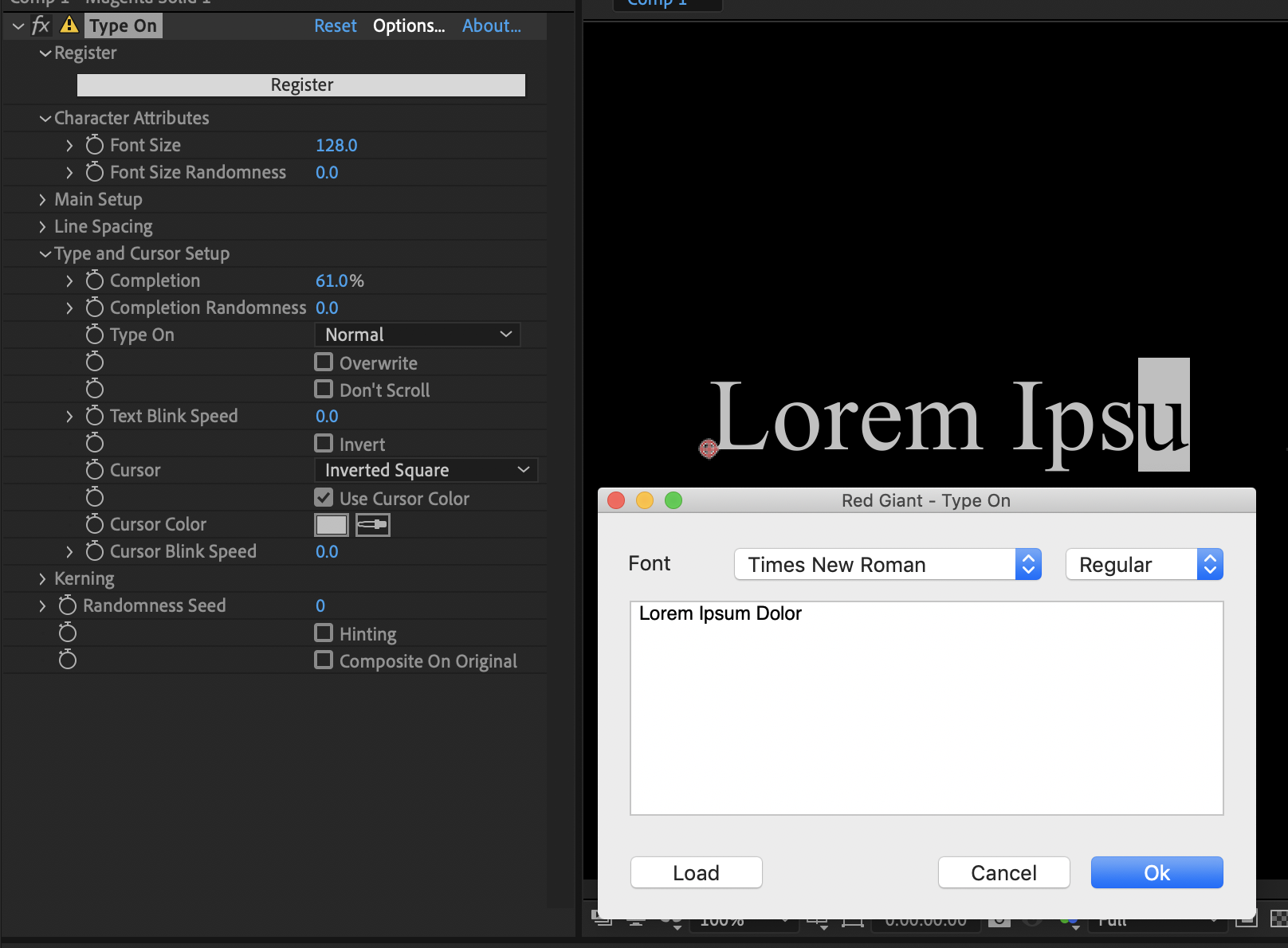This screenshot has width=1288, height=948.
Task: Click Cancel in the Type On dialog
Action: click(1004, 872)
